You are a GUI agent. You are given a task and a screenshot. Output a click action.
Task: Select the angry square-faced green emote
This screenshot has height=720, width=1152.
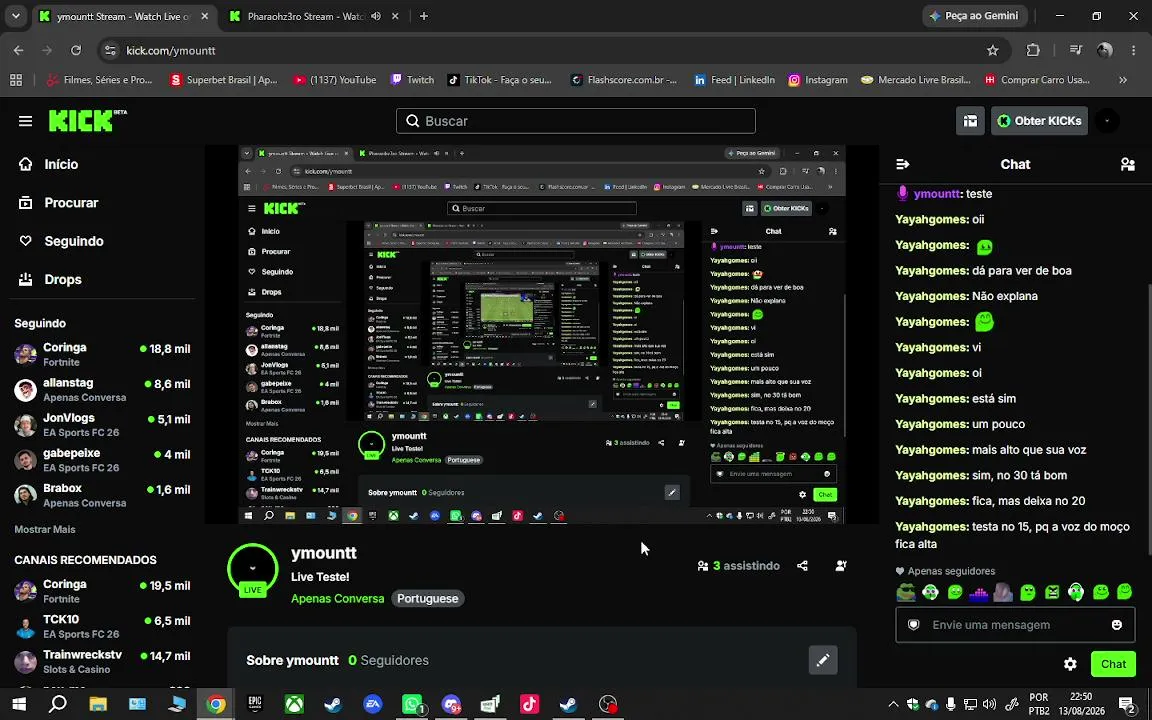pyautogui.click(x=1052, y=591)
